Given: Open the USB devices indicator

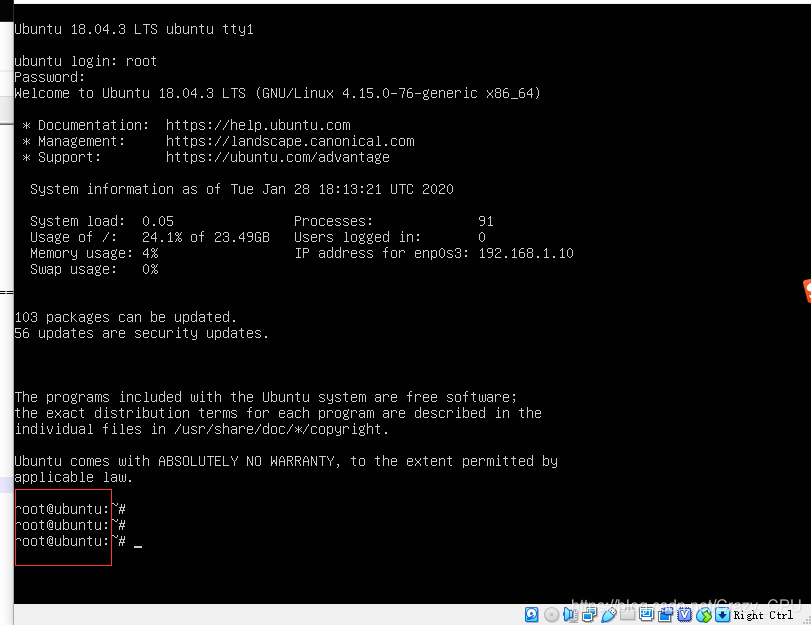Looking at the screenshot, I should 608,615.
